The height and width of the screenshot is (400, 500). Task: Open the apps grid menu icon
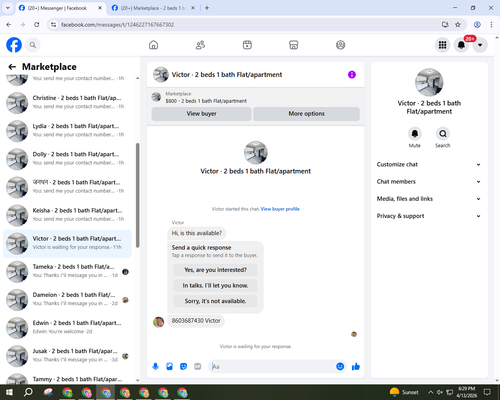click(442, 45)
